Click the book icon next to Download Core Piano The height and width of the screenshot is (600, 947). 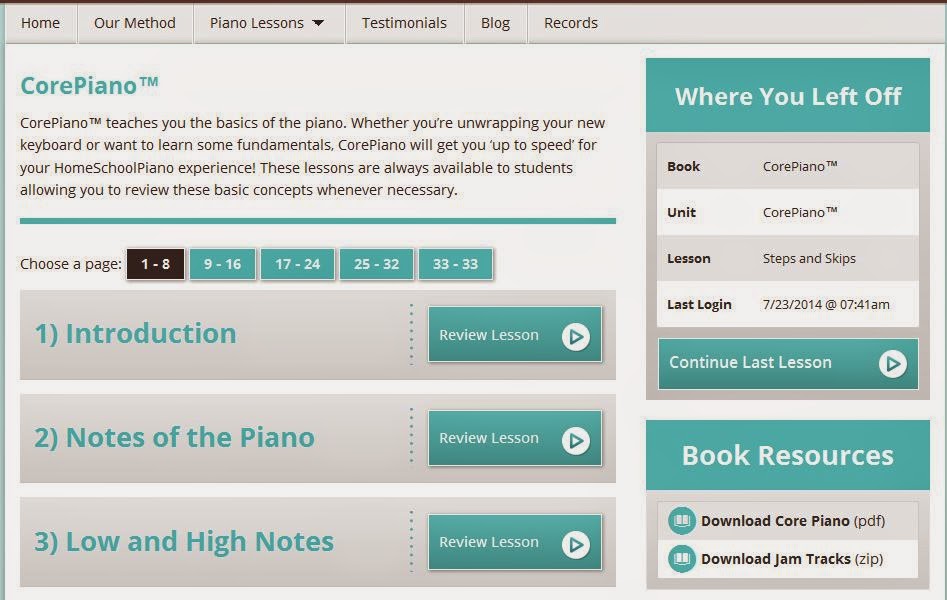point(681,520)
